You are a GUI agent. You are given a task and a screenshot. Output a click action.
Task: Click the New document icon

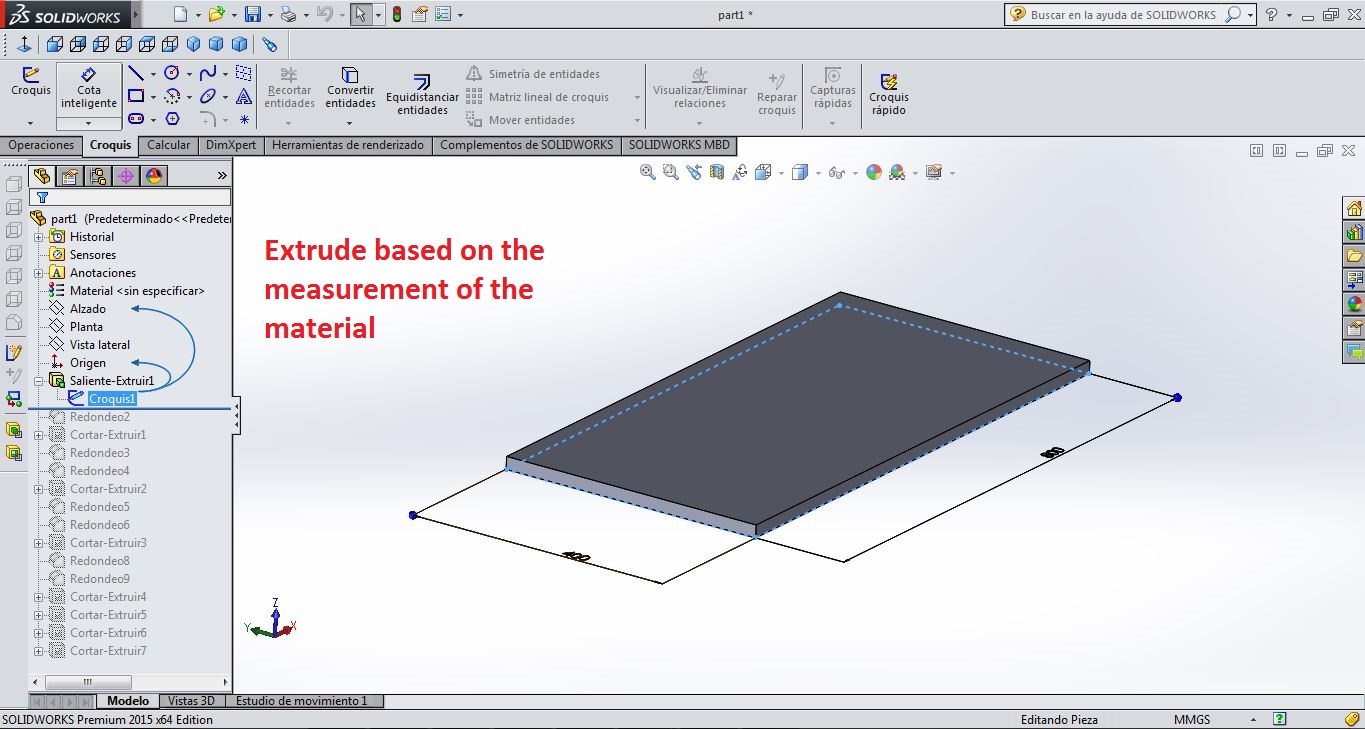[x=179, y=14]
